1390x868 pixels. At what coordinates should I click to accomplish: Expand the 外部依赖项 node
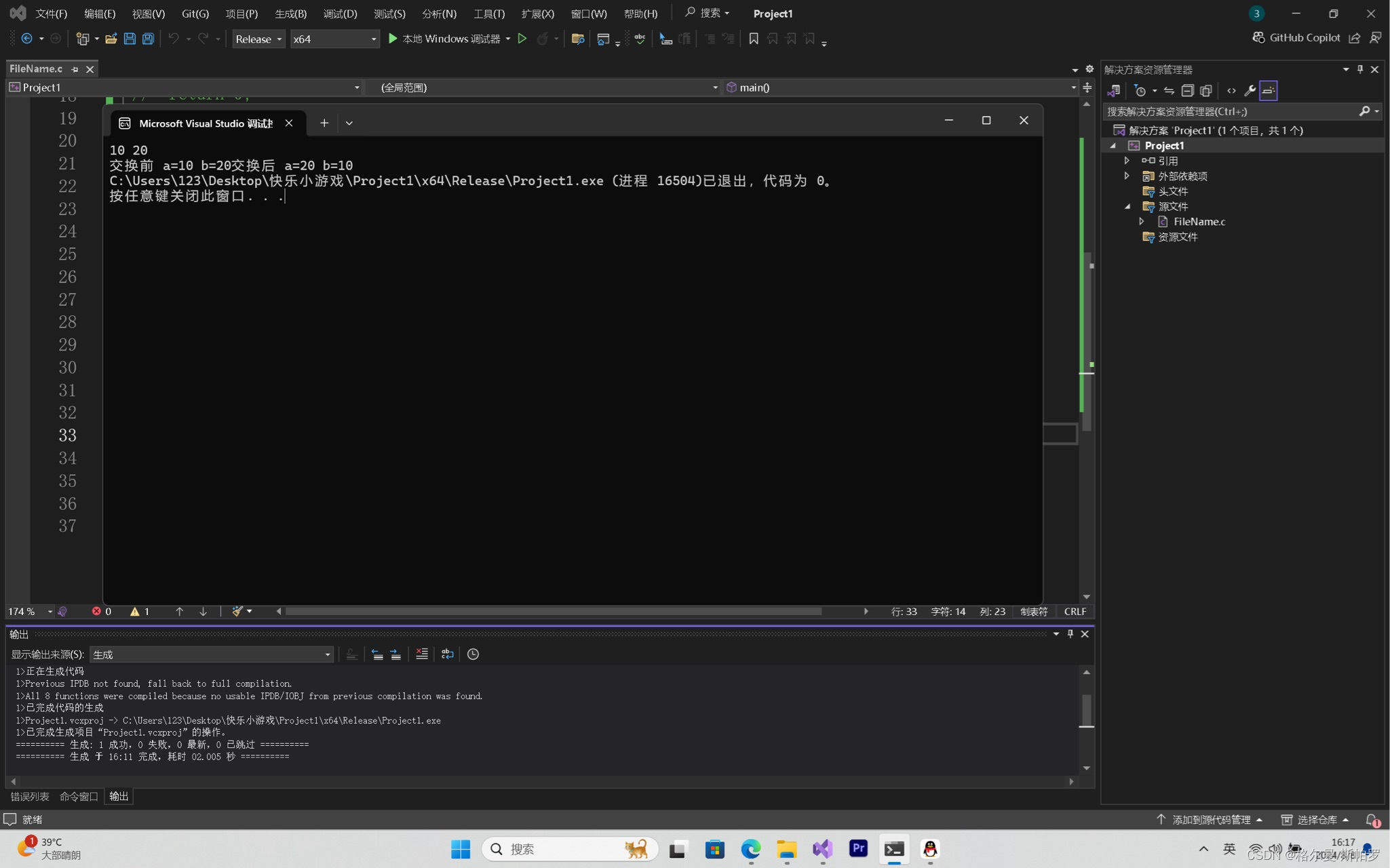pos(1127,176)
